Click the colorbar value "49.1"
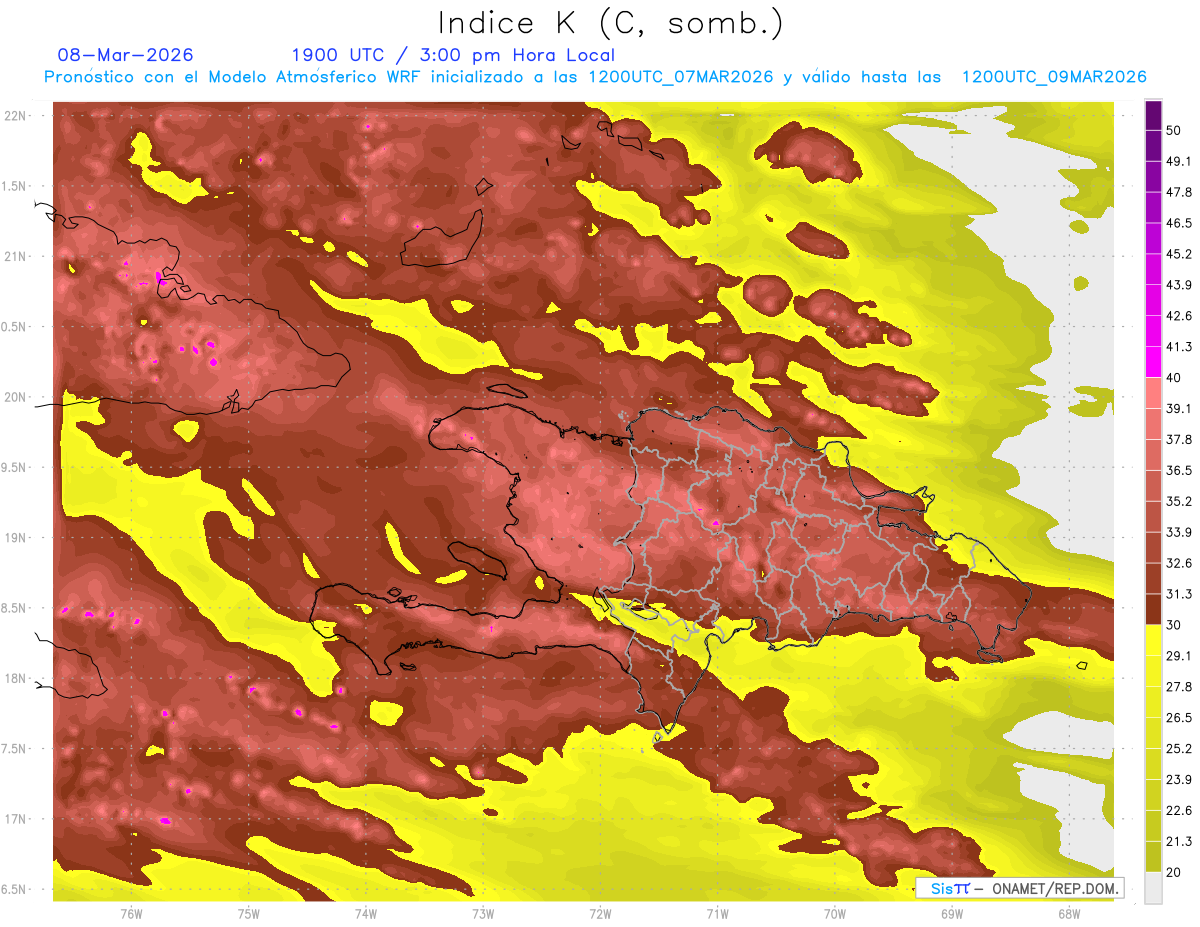1200x927 pixels. point(1179,161)
